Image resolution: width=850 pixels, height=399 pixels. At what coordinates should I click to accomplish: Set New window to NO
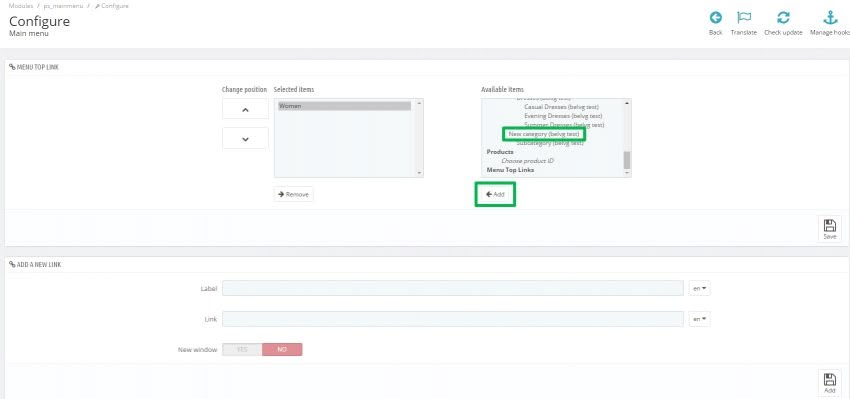point(282,350)
